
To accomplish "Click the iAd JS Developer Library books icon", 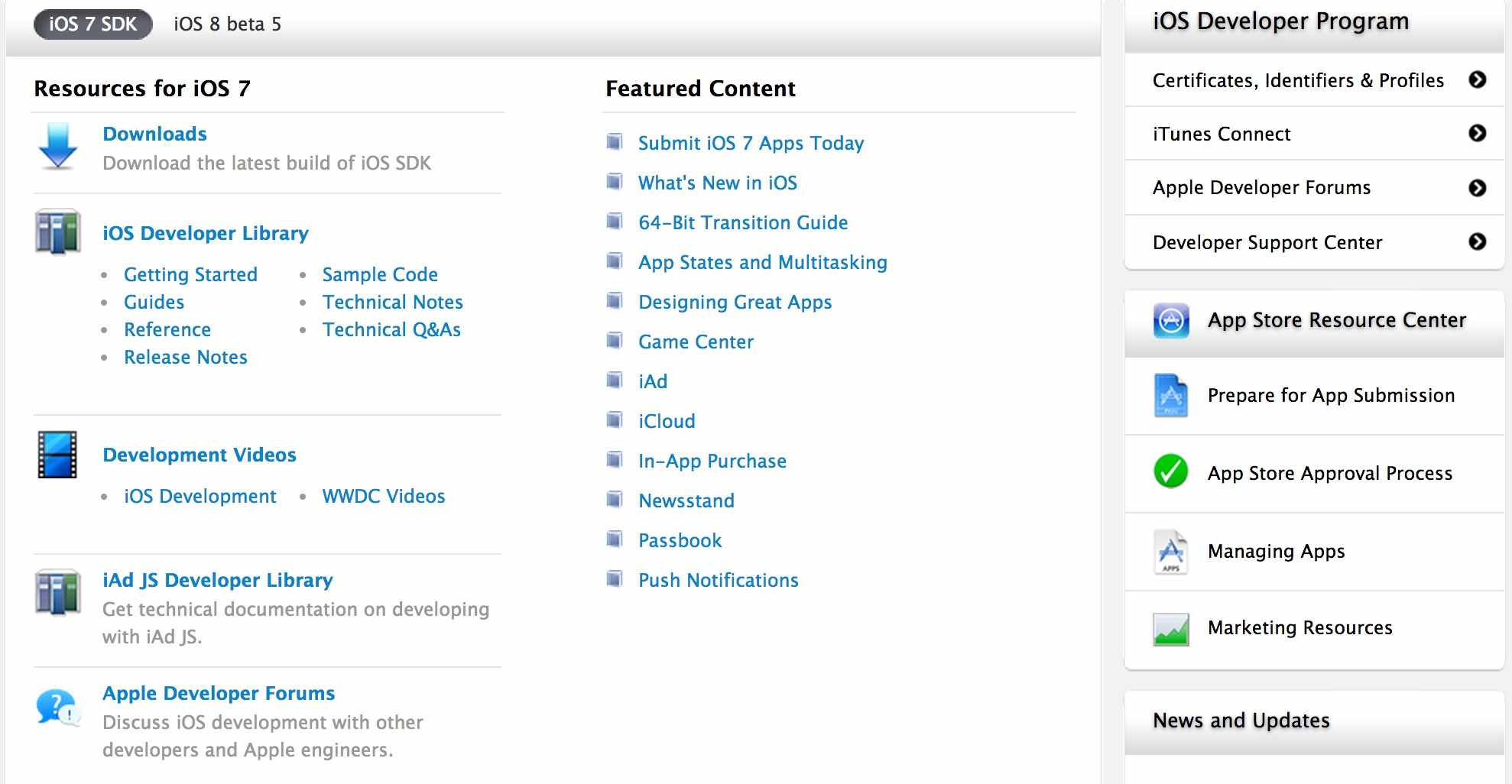I will 57,592.
